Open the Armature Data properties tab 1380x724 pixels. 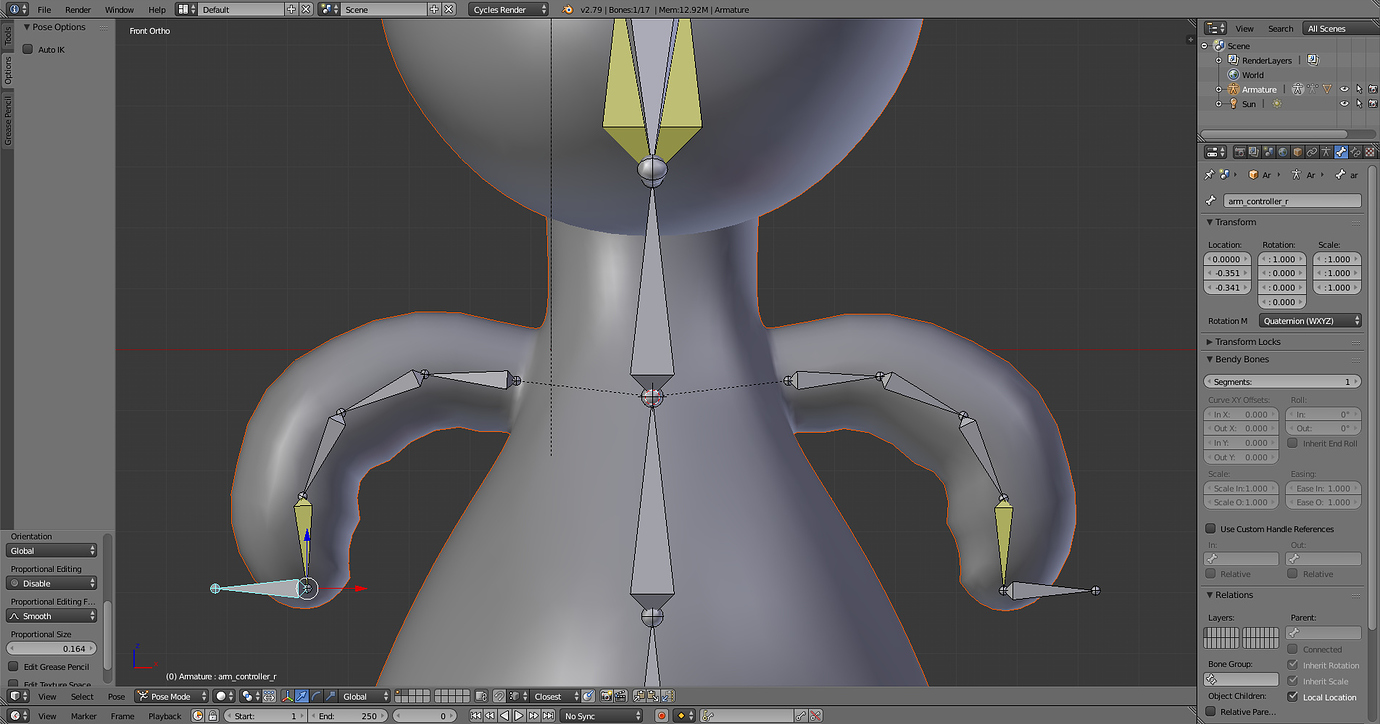point(1326,152)
